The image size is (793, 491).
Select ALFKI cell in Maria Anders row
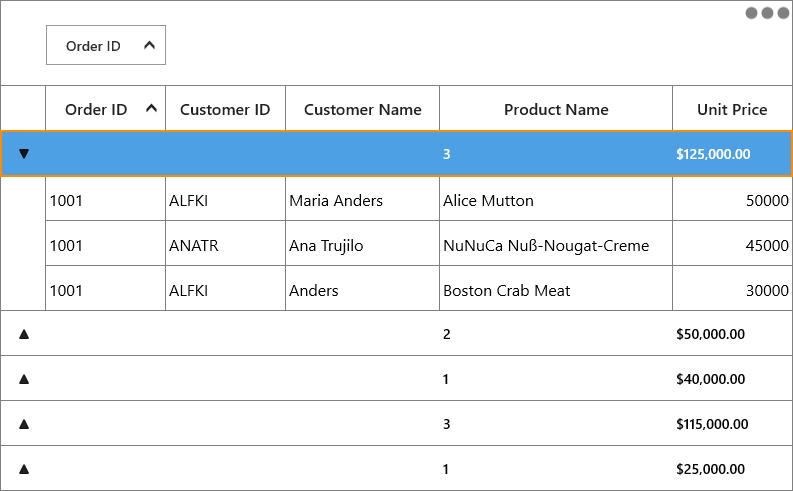pos(226,199)
